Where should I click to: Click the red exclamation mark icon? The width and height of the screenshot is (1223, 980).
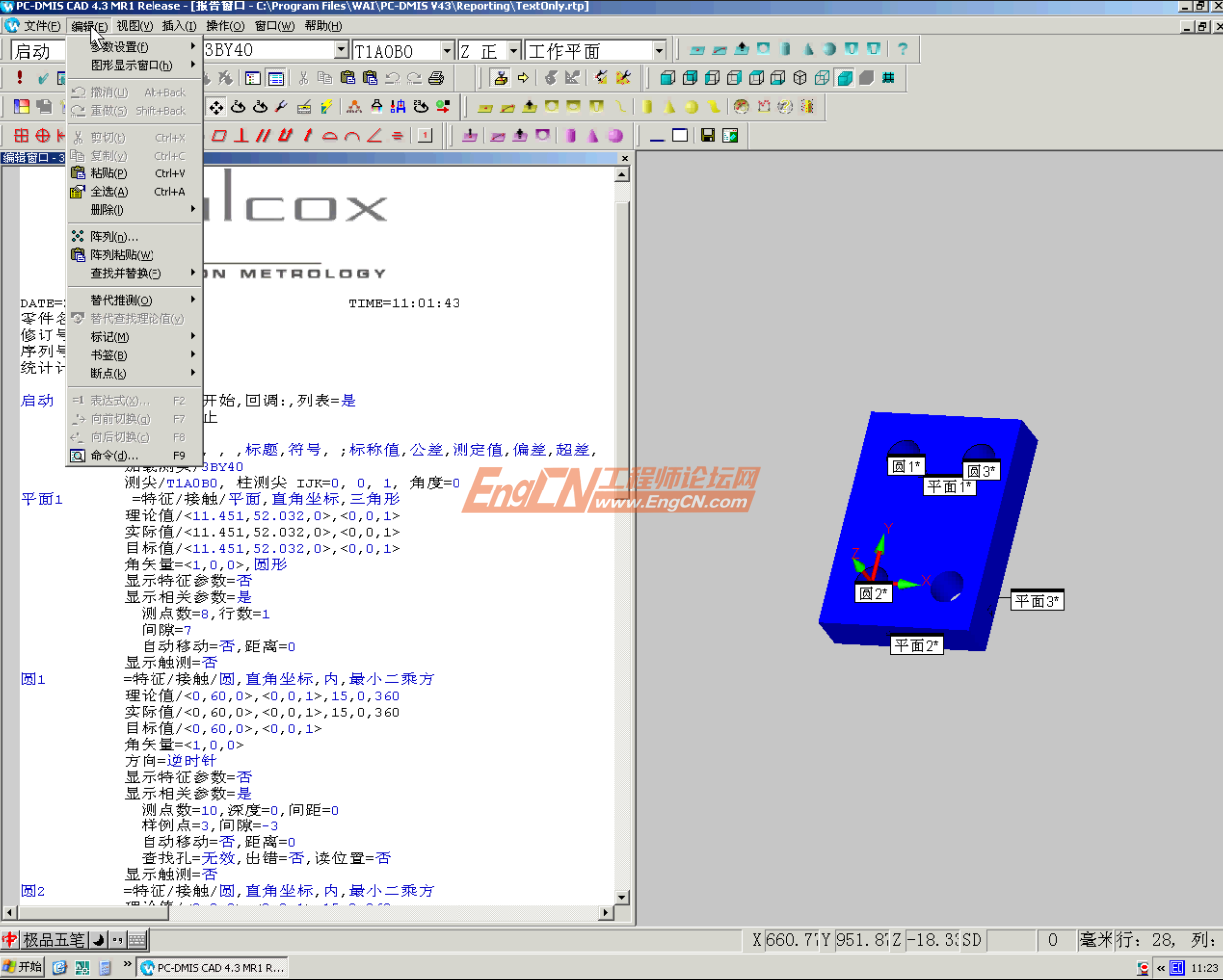point(19,78)
